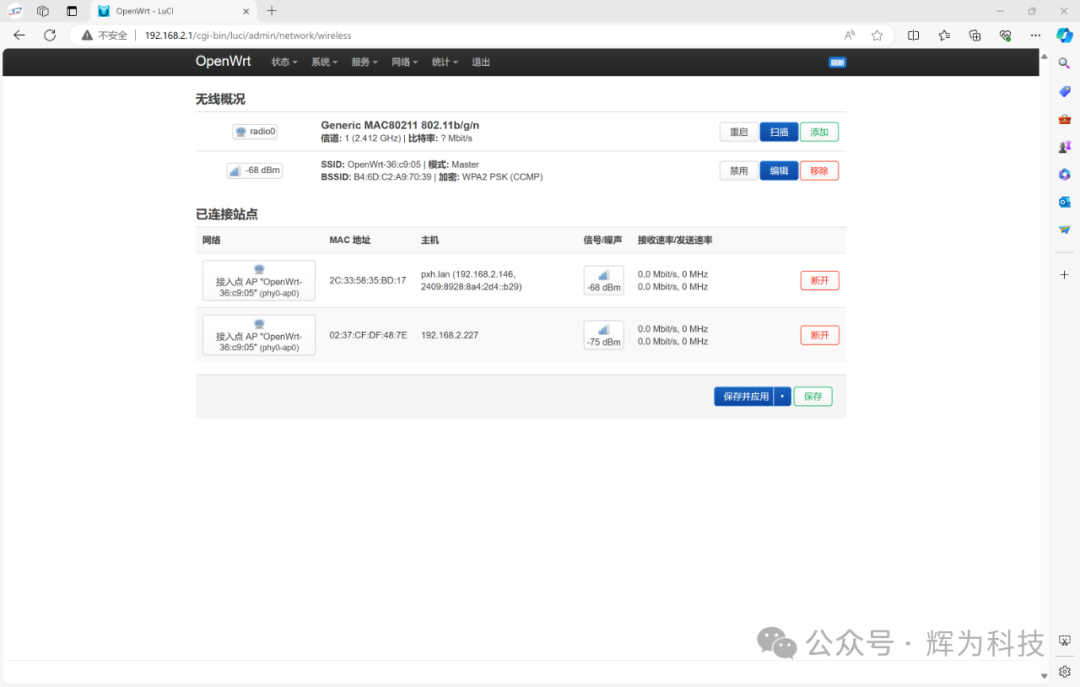Click the browser back arrow
This screenshot has width=1080, height=687.
(x=19, y=34)
